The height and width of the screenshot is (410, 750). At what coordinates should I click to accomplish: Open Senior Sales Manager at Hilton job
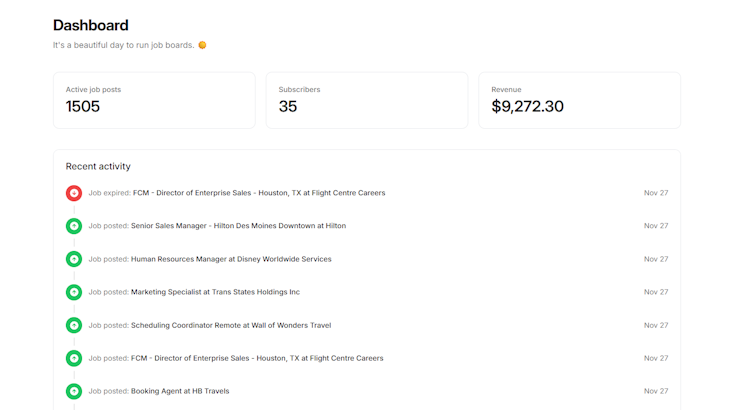238,226
